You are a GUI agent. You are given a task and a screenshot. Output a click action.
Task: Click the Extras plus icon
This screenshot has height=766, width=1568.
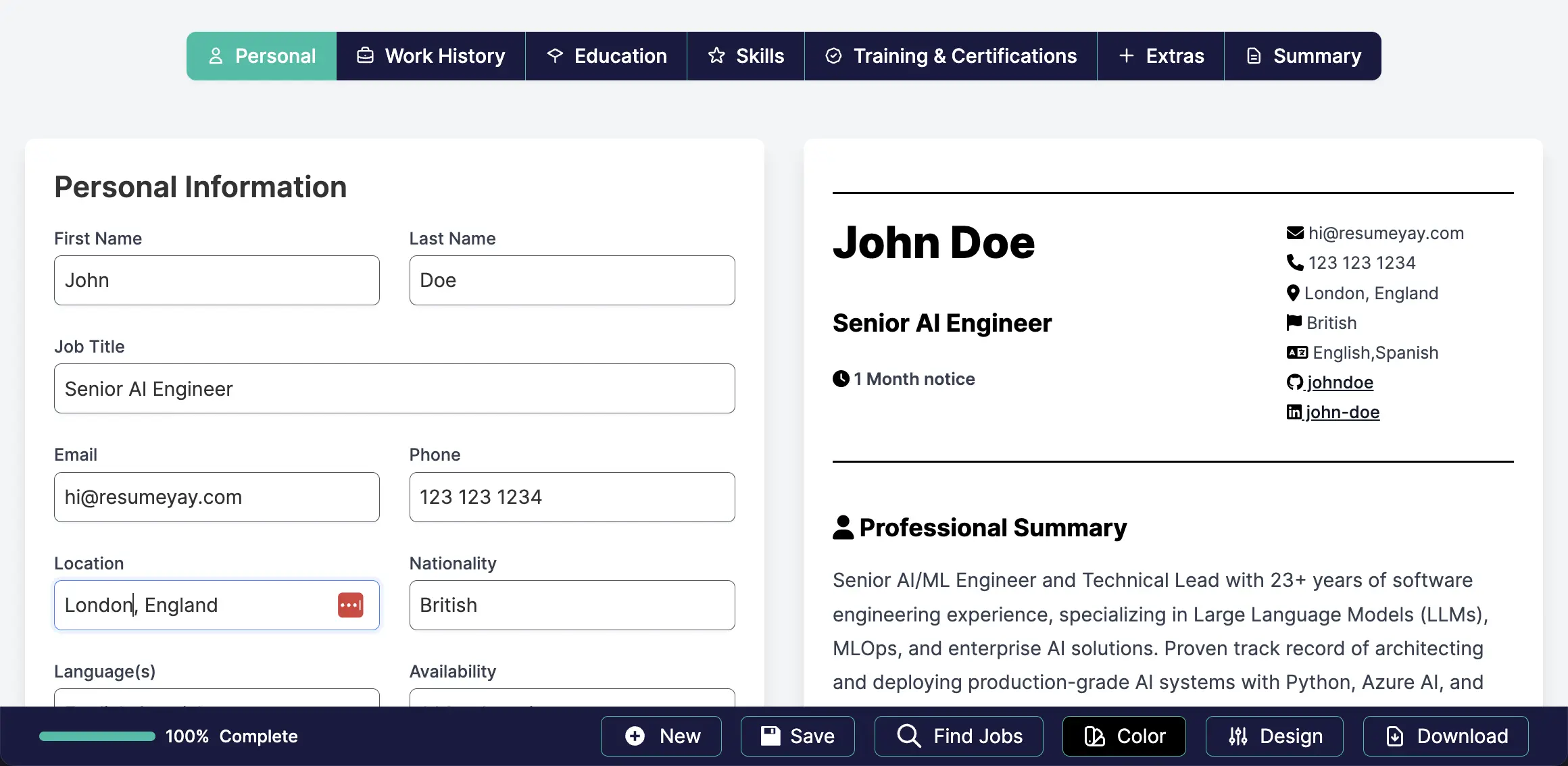pos(1126,56)
